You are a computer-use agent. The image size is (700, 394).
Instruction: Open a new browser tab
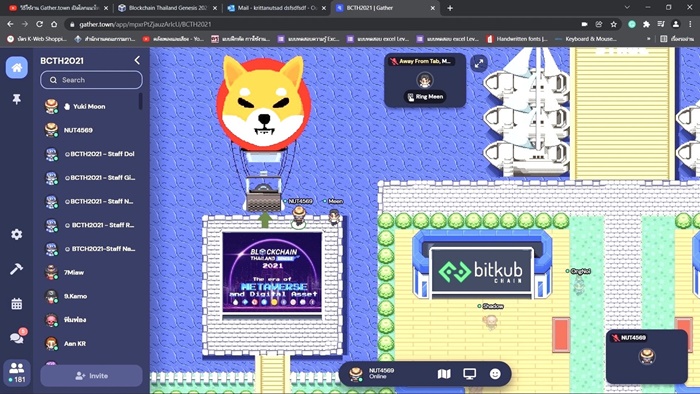click(x=450, y=8)
